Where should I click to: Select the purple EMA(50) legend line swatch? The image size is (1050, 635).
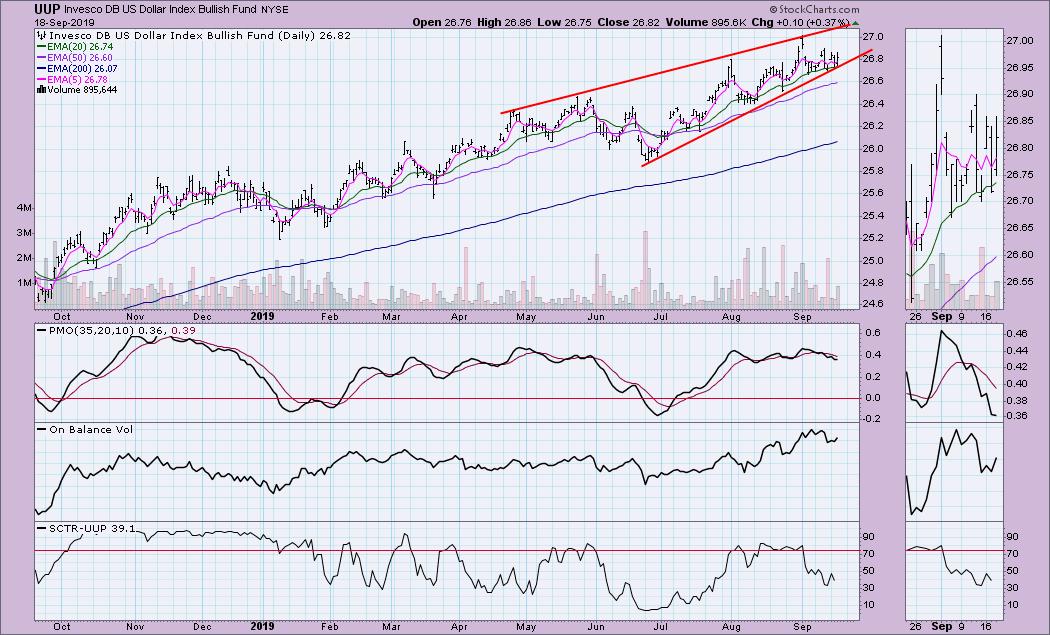point(42,58)
